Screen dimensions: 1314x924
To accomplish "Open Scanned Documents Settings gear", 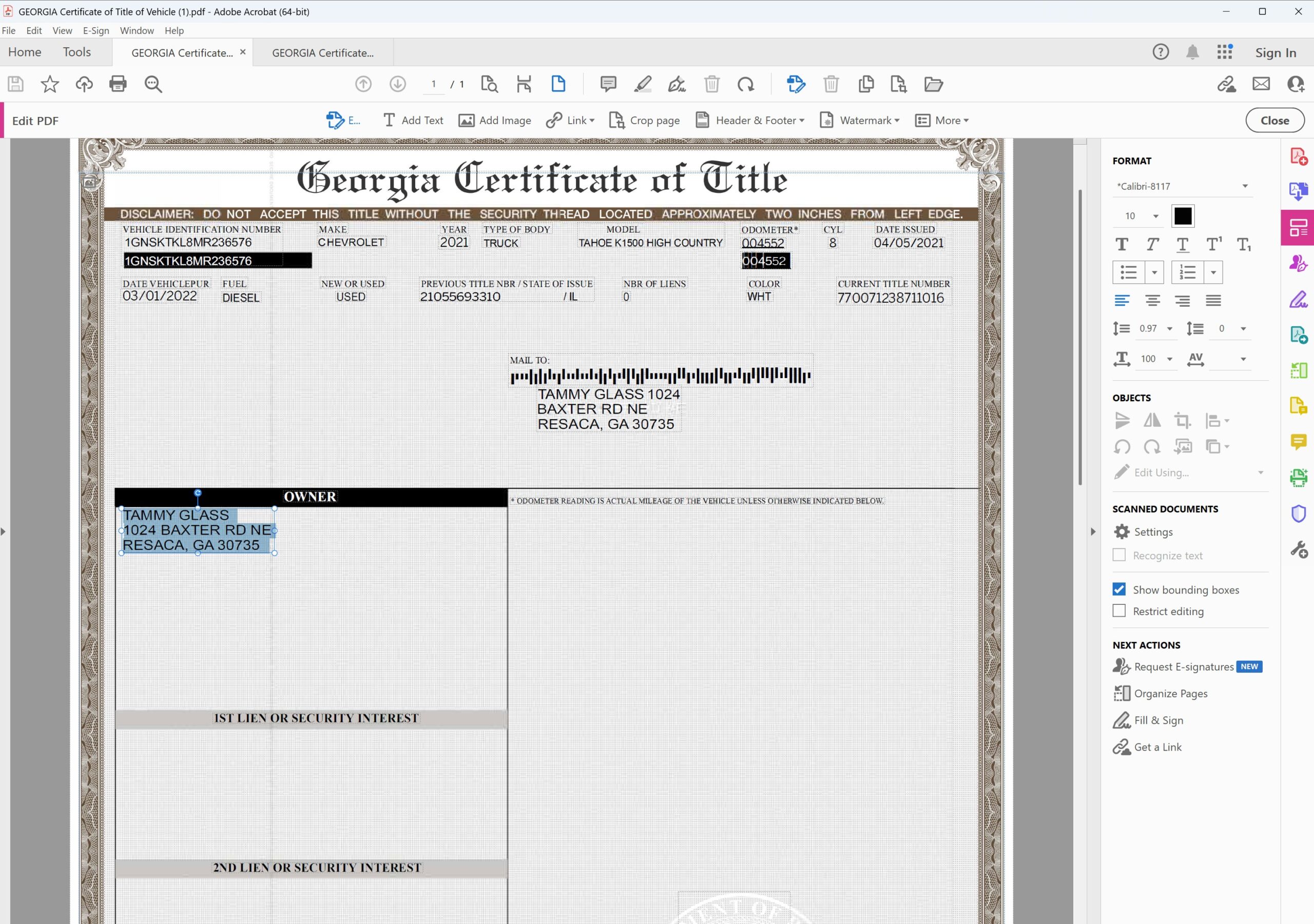I will (x=1122, y=532).
